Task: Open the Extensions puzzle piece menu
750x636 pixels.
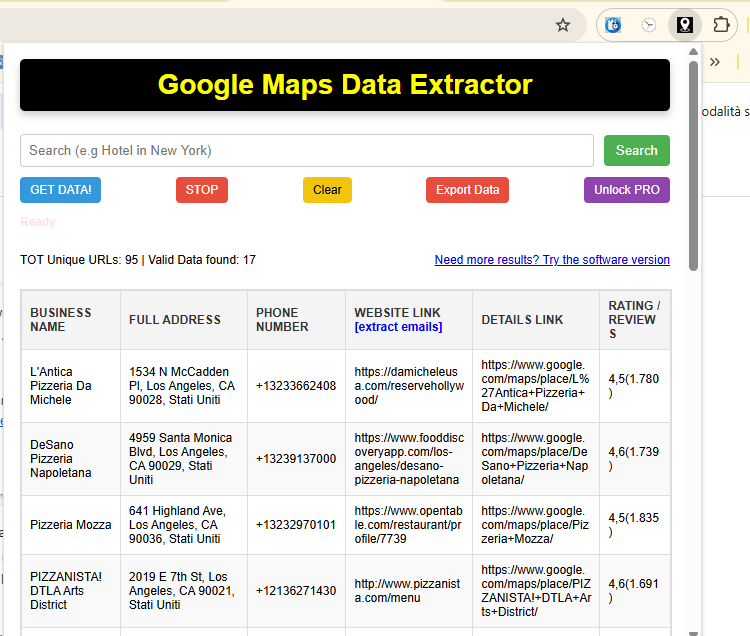Action: (x=720, y=25)
